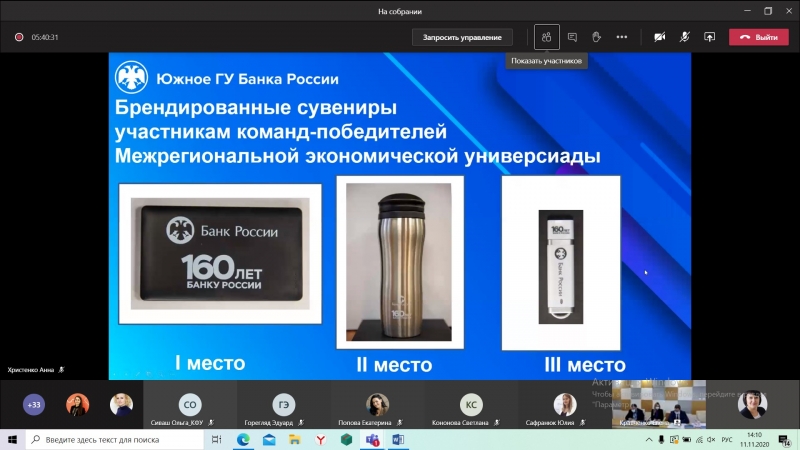Screen dimensions: 800x450
Task: Select Кононова Светлана participant tile
Action: point(471,405)
